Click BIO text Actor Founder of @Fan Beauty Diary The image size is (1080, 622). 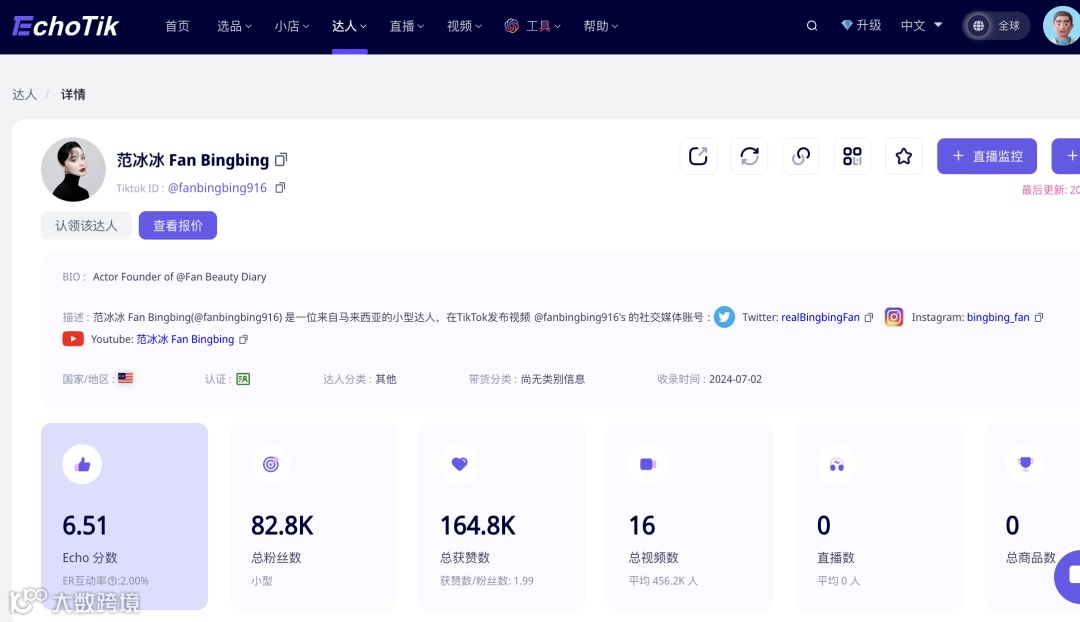pos(180,277)
